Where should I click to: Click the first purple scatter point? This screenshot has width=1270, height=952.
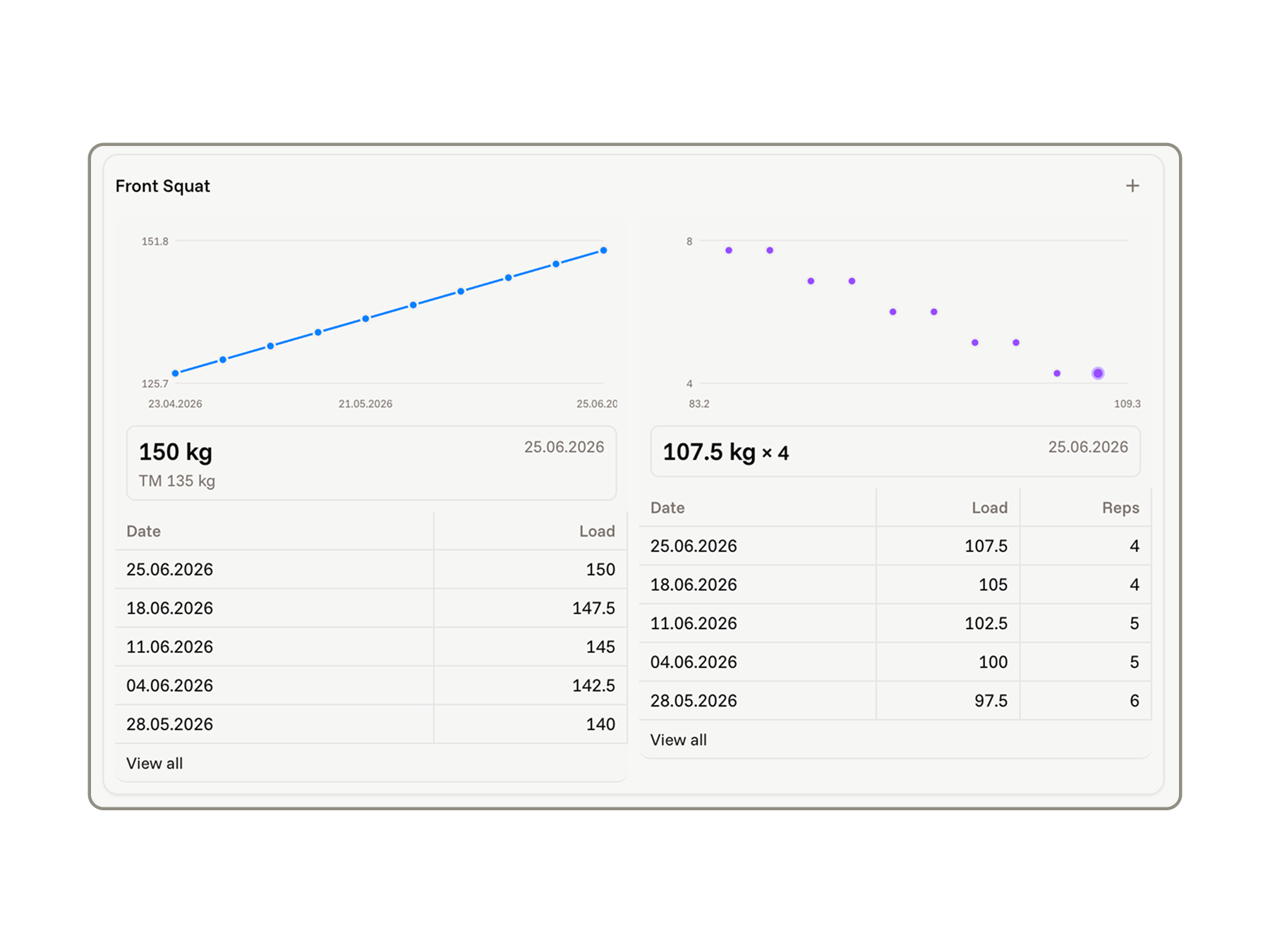click(729, 250)
